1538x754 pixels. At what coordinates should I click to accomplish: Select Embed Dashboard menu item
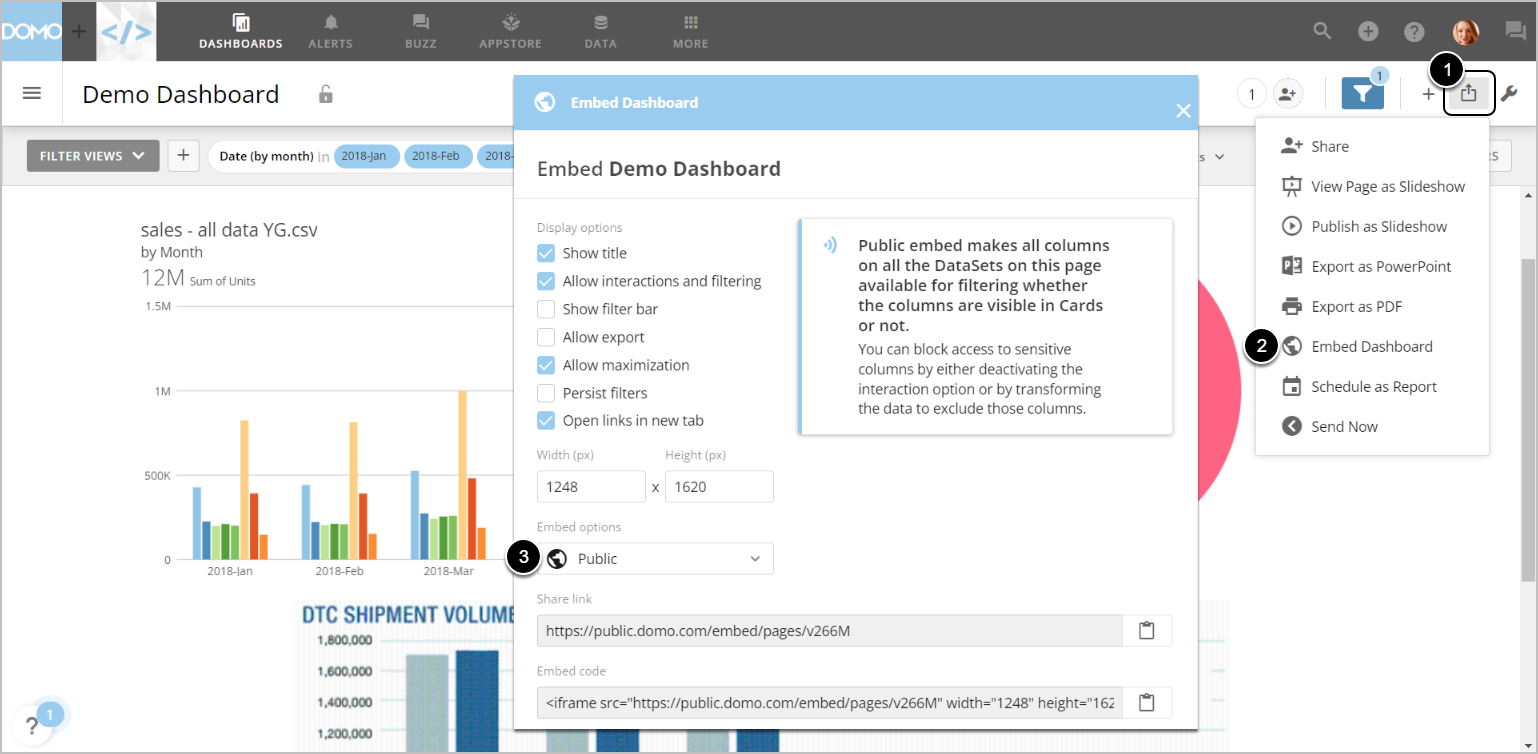click(x=1372, y=346)
